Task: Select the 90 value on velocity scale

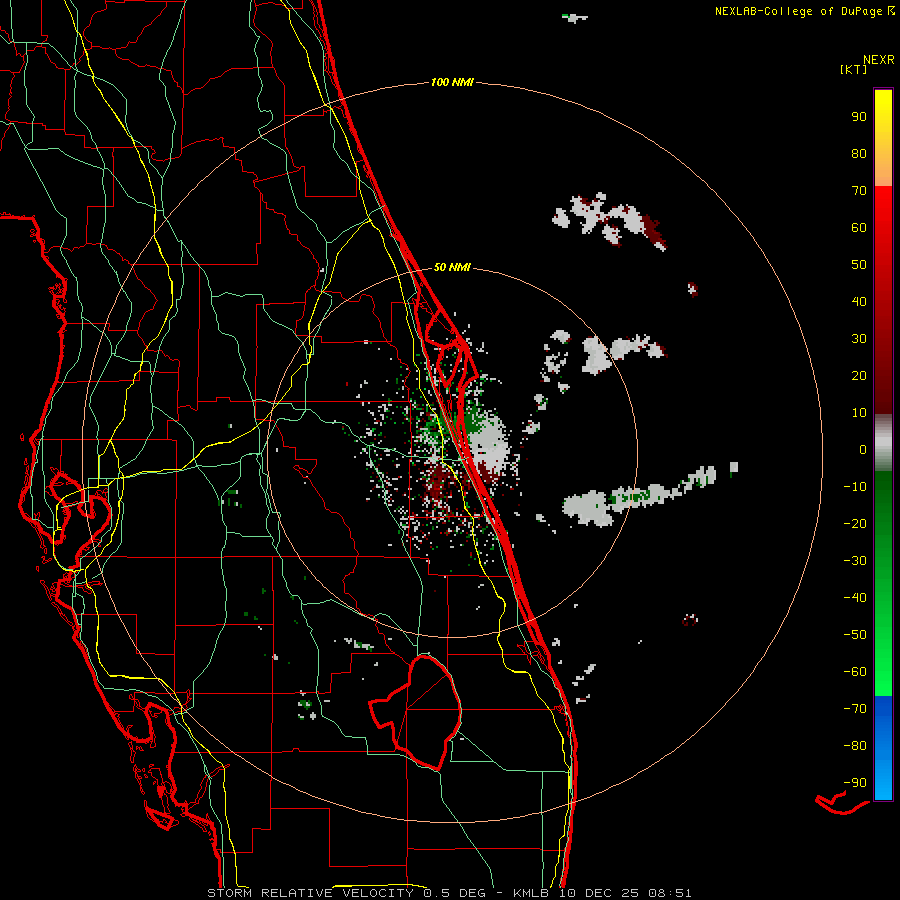Action: 859,117
